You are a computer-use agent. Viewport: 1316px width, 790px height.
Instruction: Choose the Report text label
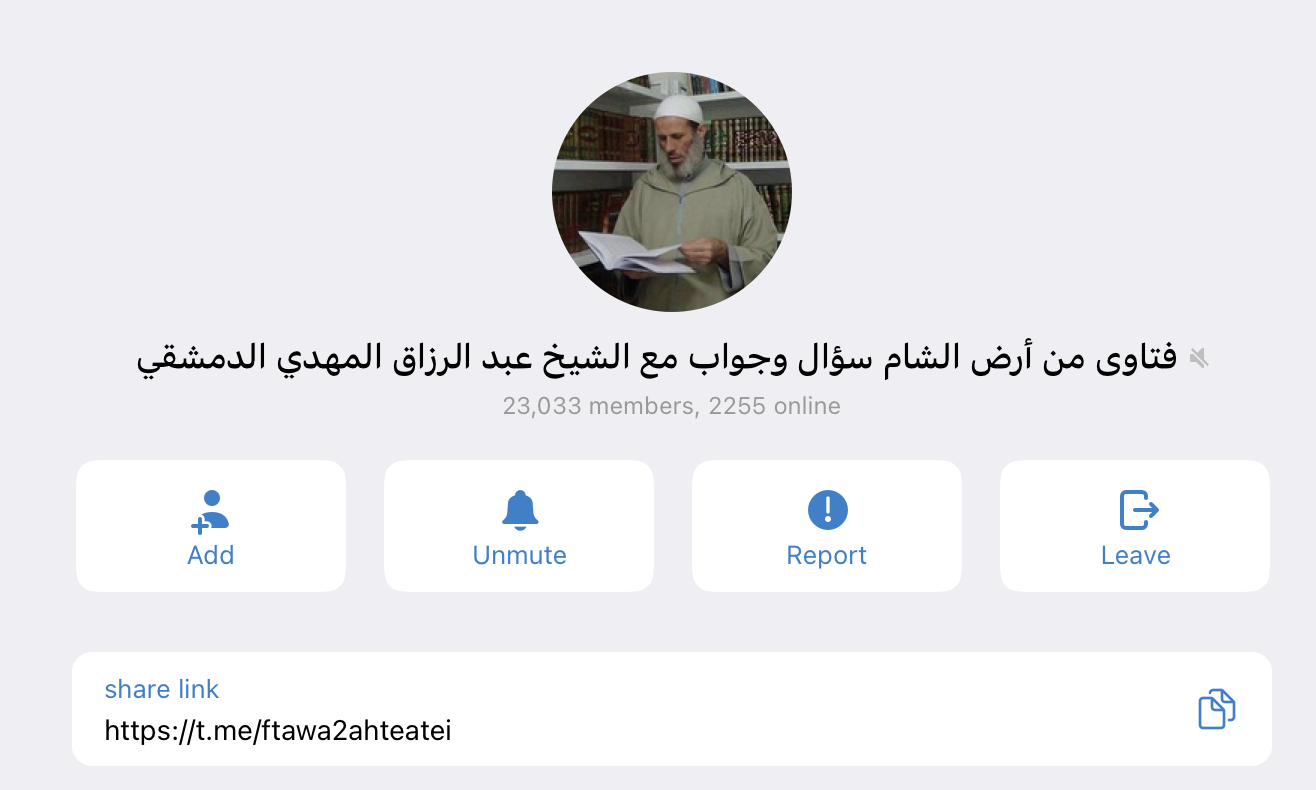click(x=827, y=555)
